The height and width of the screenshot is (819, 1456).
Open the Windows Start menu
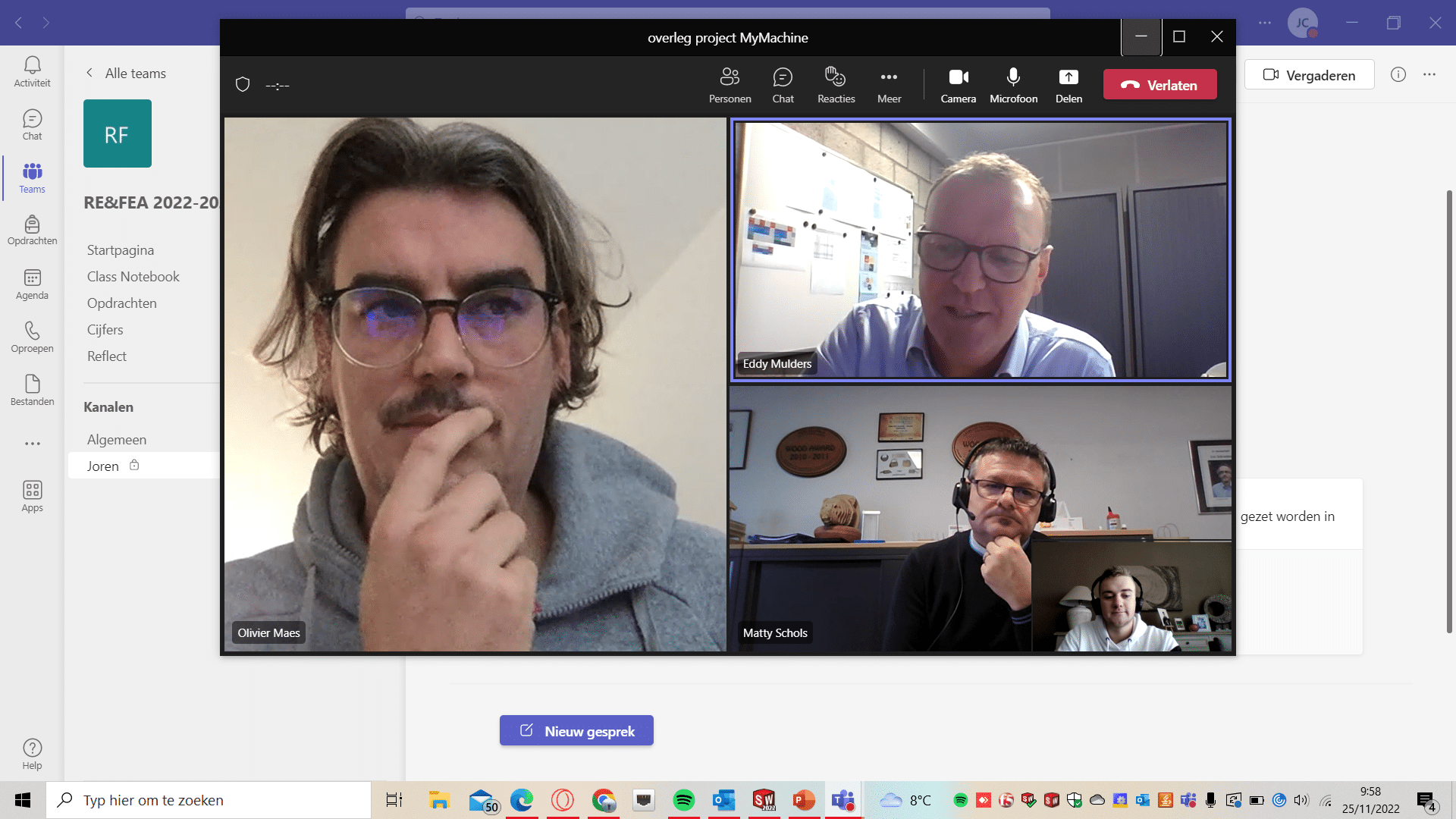click(23, 800)
